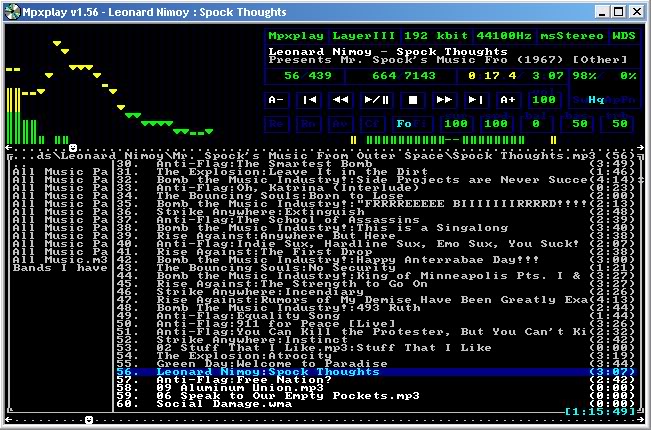
Task: Skip to the next track
Action: coord(477,100)
